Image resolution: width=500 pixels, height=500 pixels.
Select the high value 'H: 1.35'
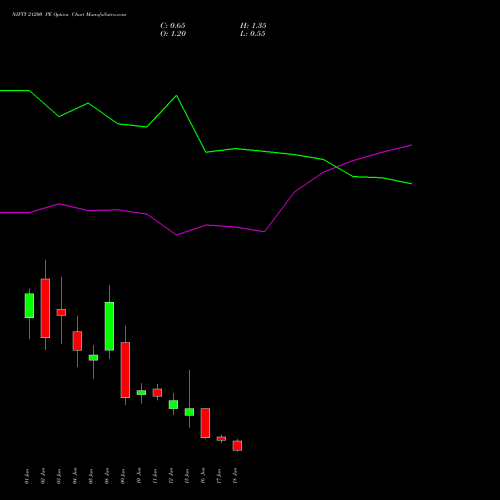click(253, 26)
